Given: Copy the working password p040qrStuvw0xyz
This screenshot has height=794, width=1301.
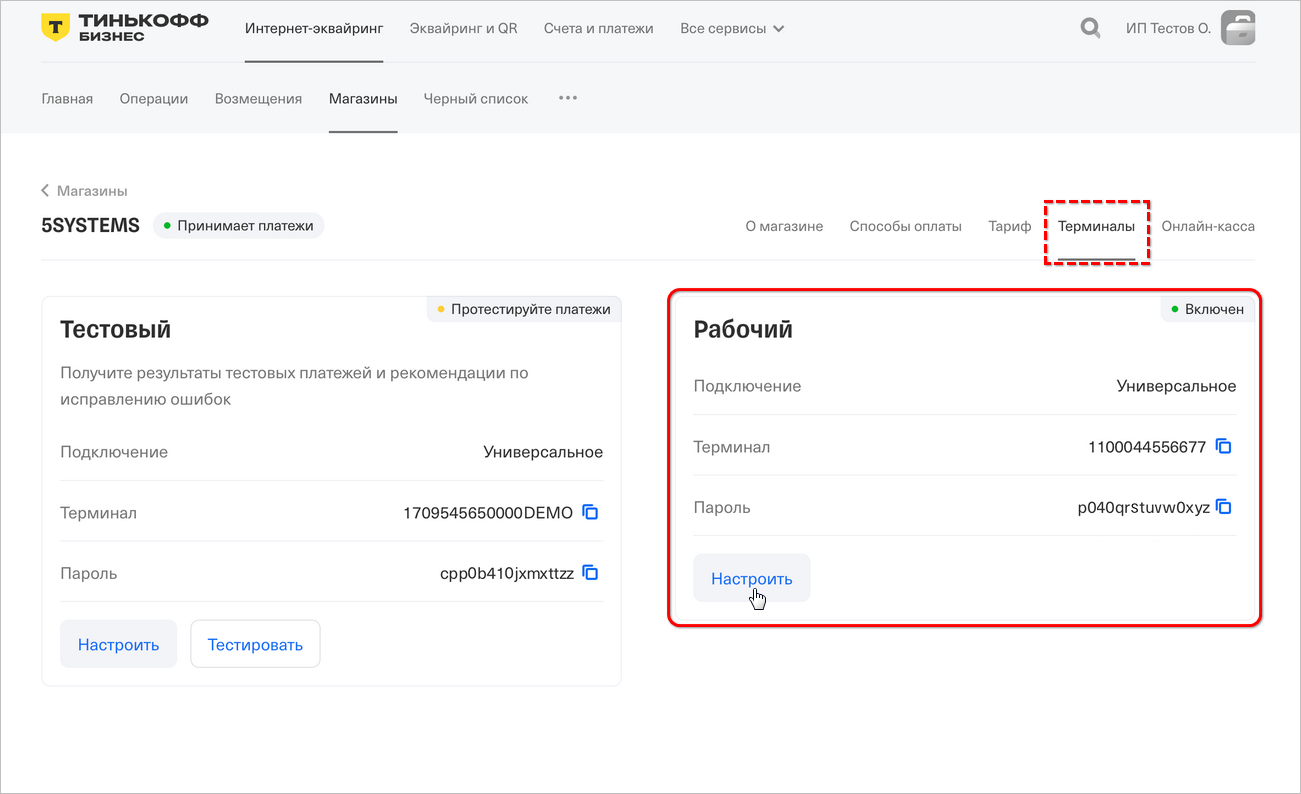Looking at the screenshot, I should (x=1223, y=507).
